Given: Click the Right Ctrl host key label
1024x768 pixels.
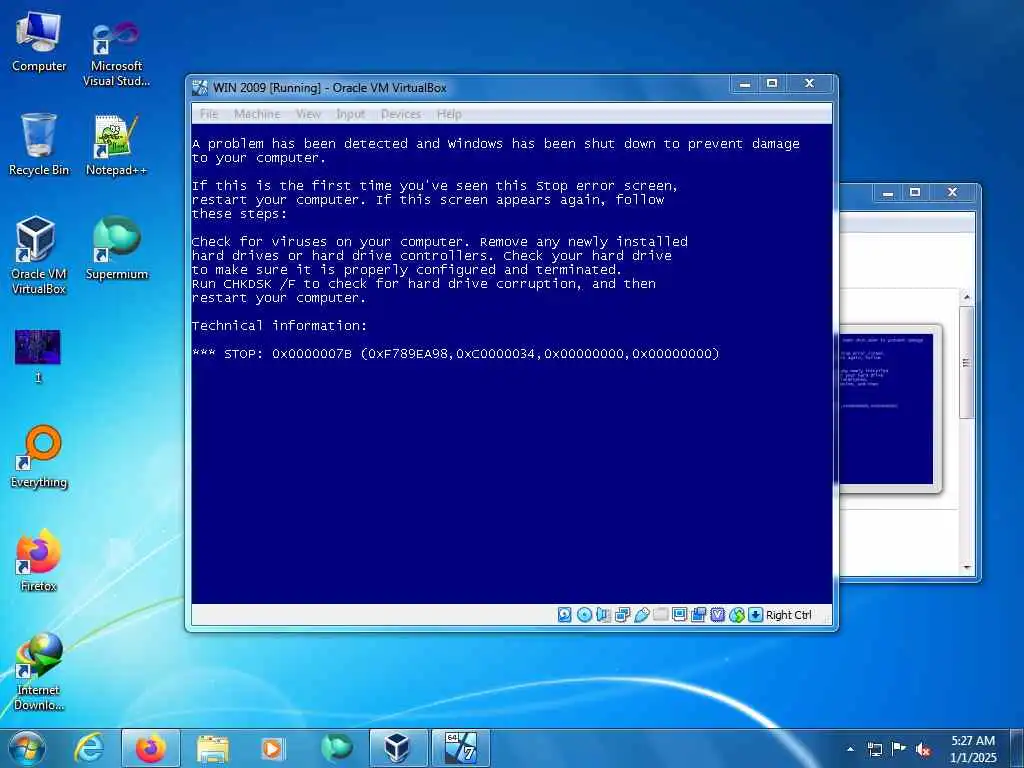Looking at the screenshot, I should point(789,615).
